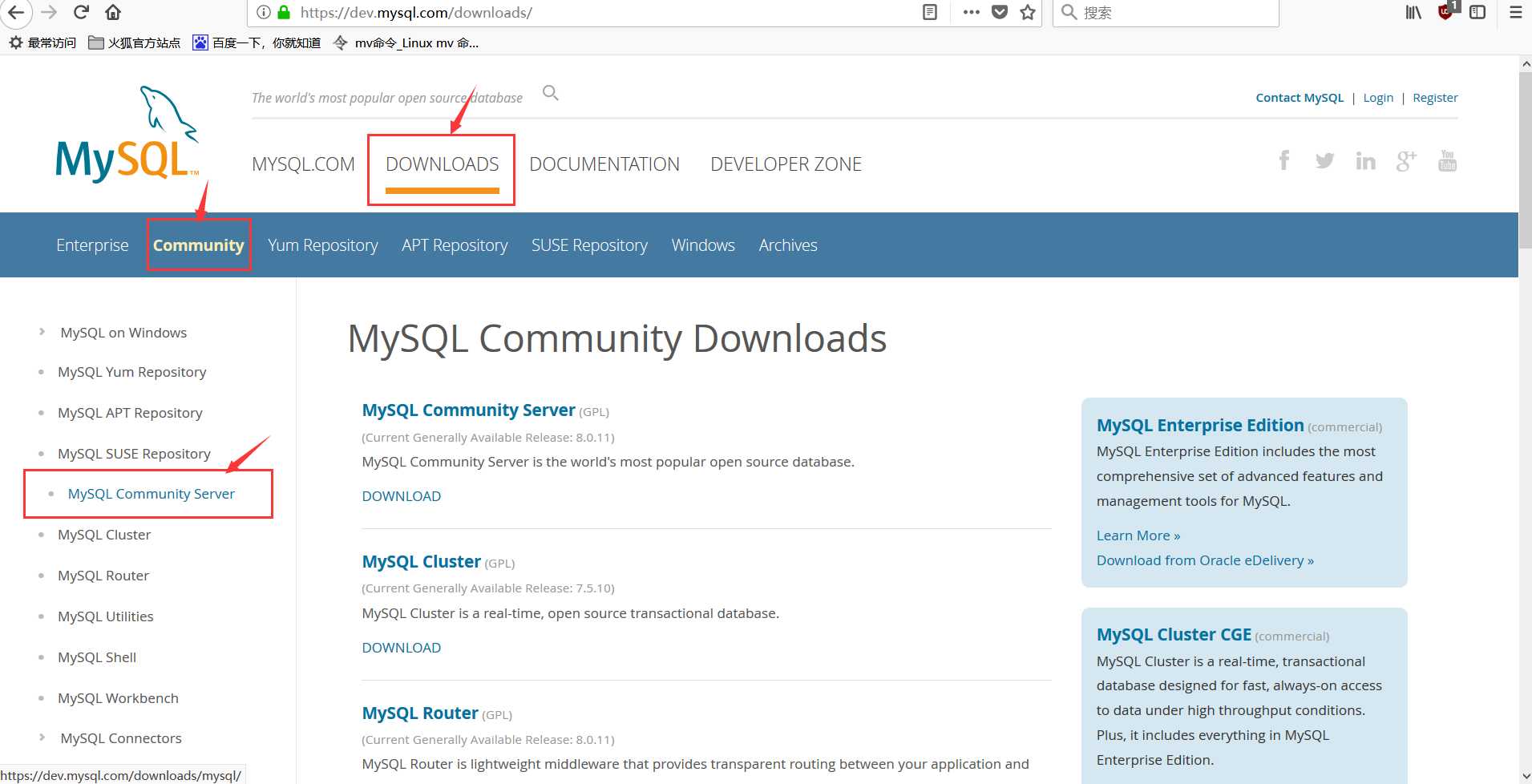Screen dimensions: 1532x784
Task: Show site information icon in address bar
Action: tap(263, 12)
